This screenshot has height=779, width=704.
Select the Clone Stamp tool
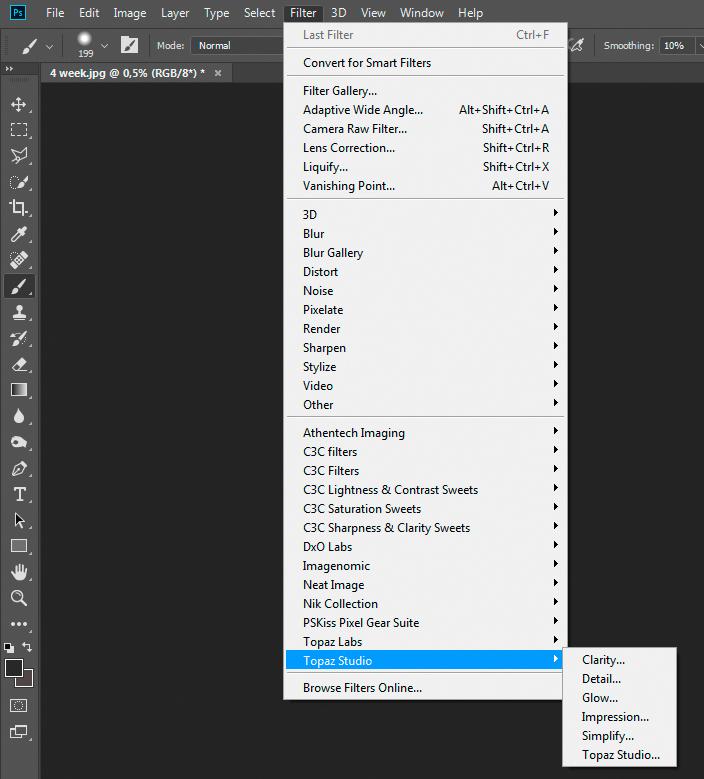19,312
